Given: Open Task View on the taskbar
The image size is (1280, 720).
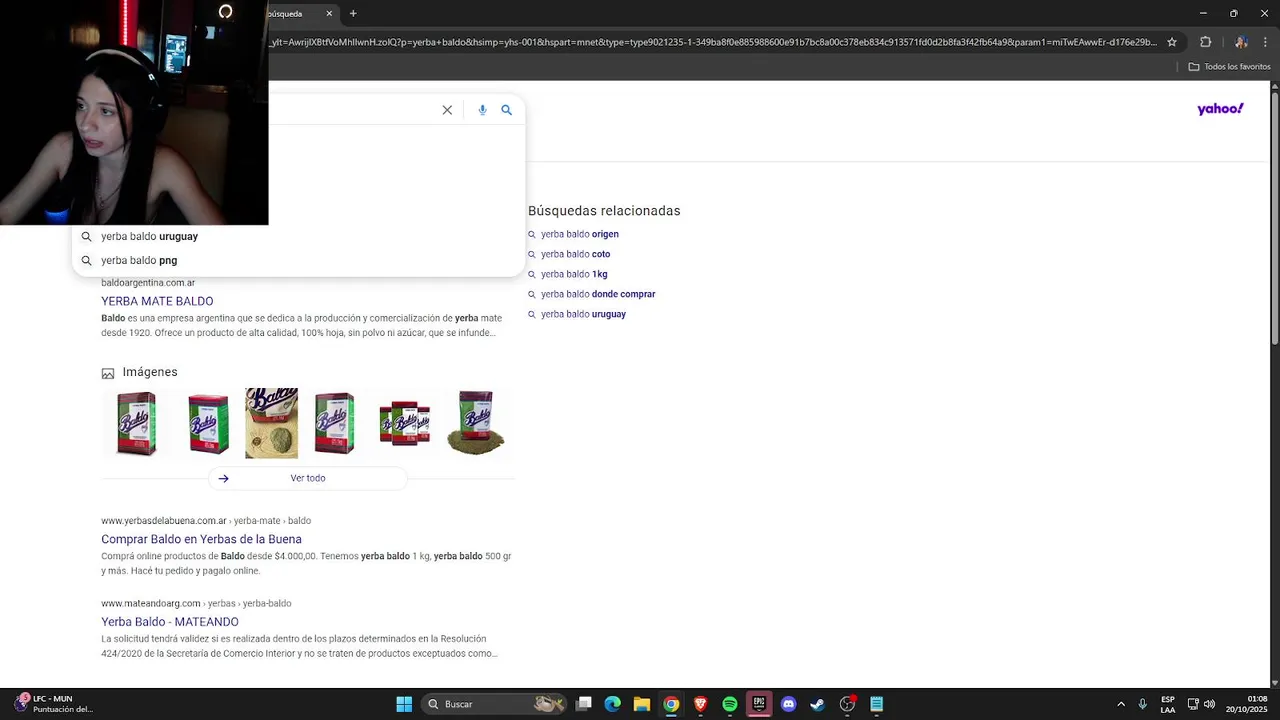Looking at the screenshot, I should click(x=584, y=704).
